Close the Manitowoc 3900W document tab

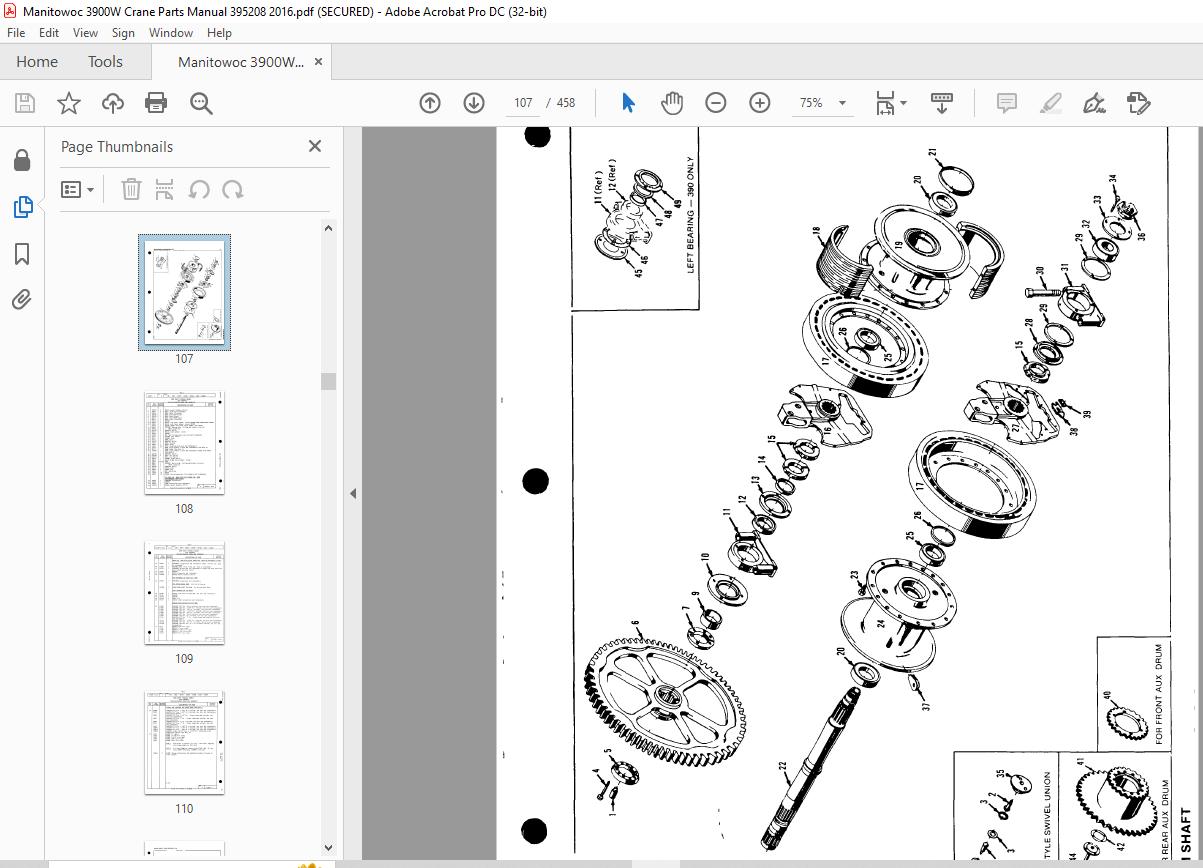point(319,62)
